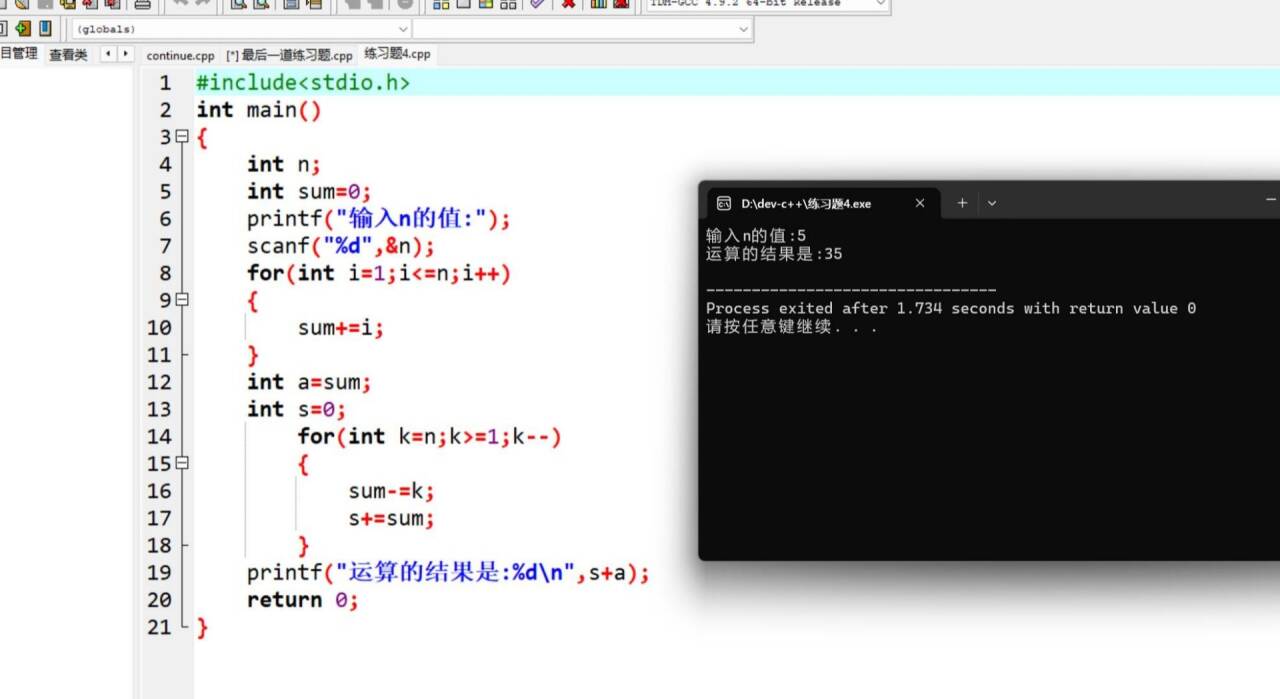This screenshot has width=1280, height=699.
Task: Click the 'return 0;' statement
Action: [303, 600]
